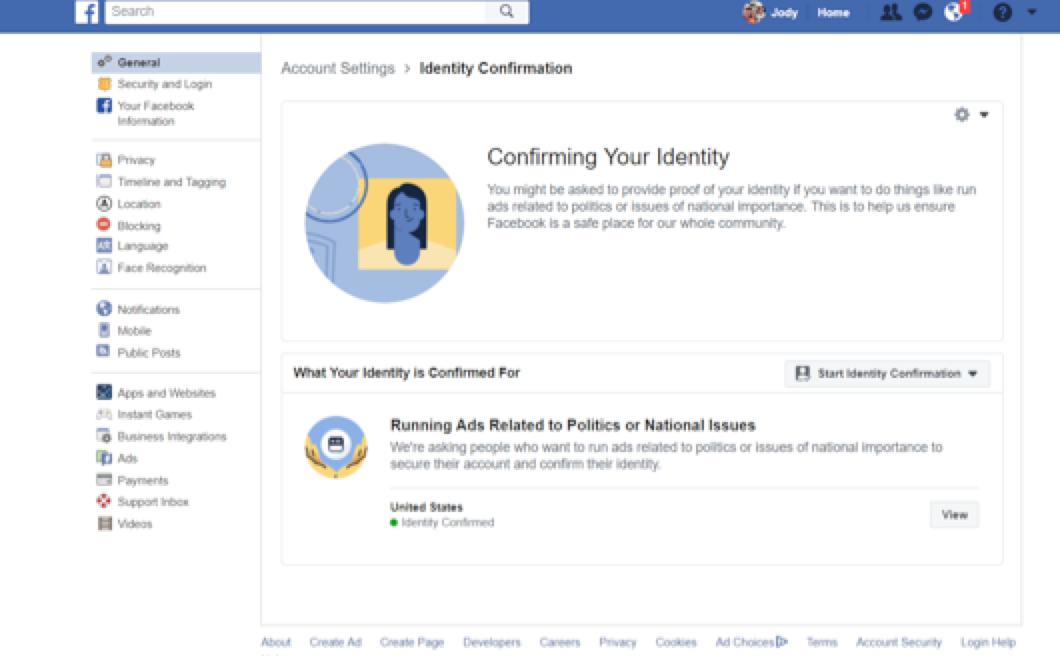Click the Login Help footer link
Image resolution: width=1060 pixels, height=656 pixels.
pos(988,642)
